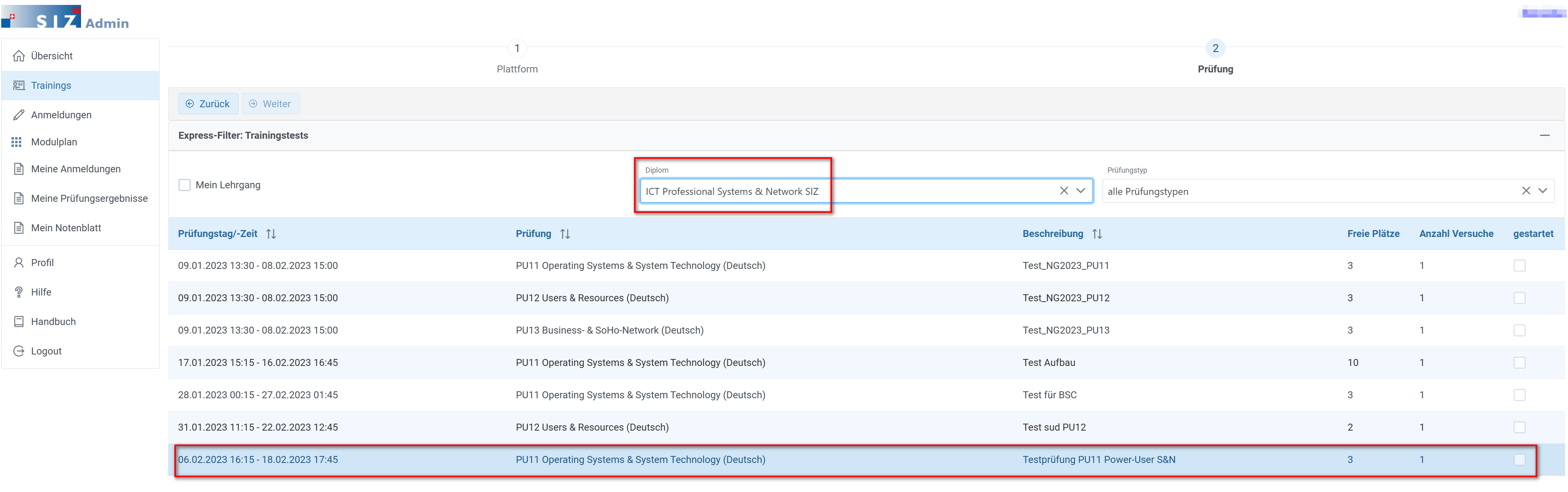Check gestartet box for Test_NG2023_PU11

pyautogui.click(x=1519, y=266)
